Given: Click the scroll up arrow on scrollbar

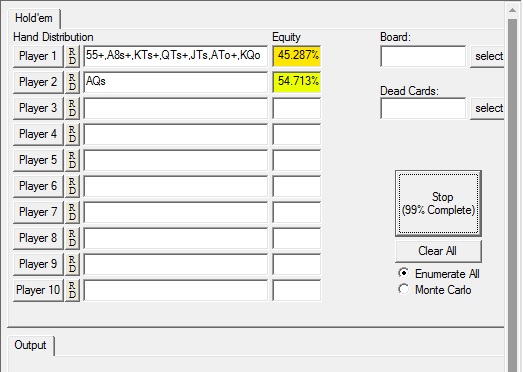Looking at the screenshot, I should pos(513,10).
